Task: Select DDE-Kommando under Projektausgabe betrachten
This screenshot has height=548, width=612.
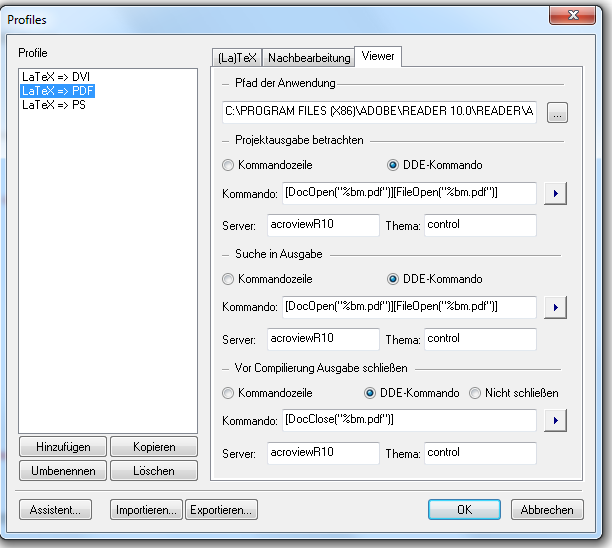Action: pyautogui.click(x=393, y=165)
